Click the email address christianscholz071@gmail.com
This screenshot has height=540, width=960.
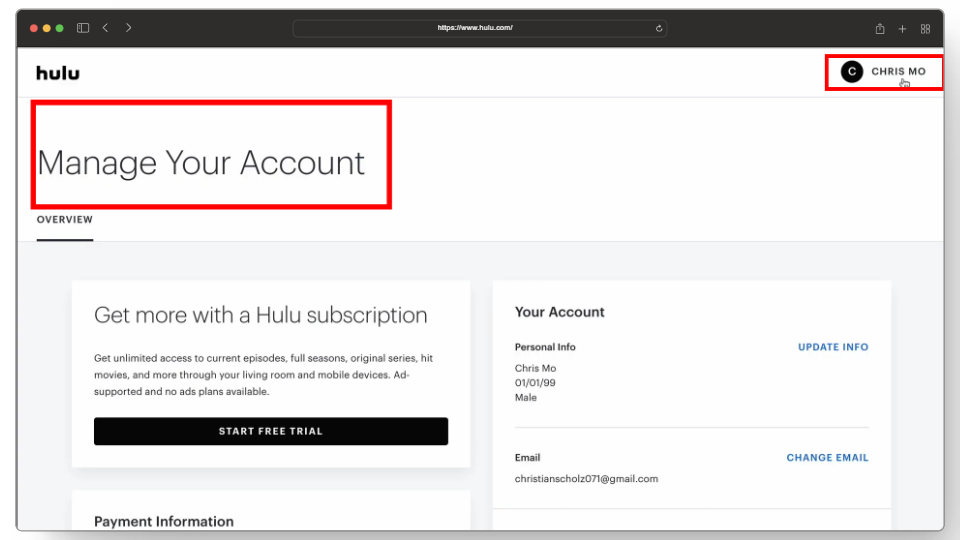pos(586,479)
